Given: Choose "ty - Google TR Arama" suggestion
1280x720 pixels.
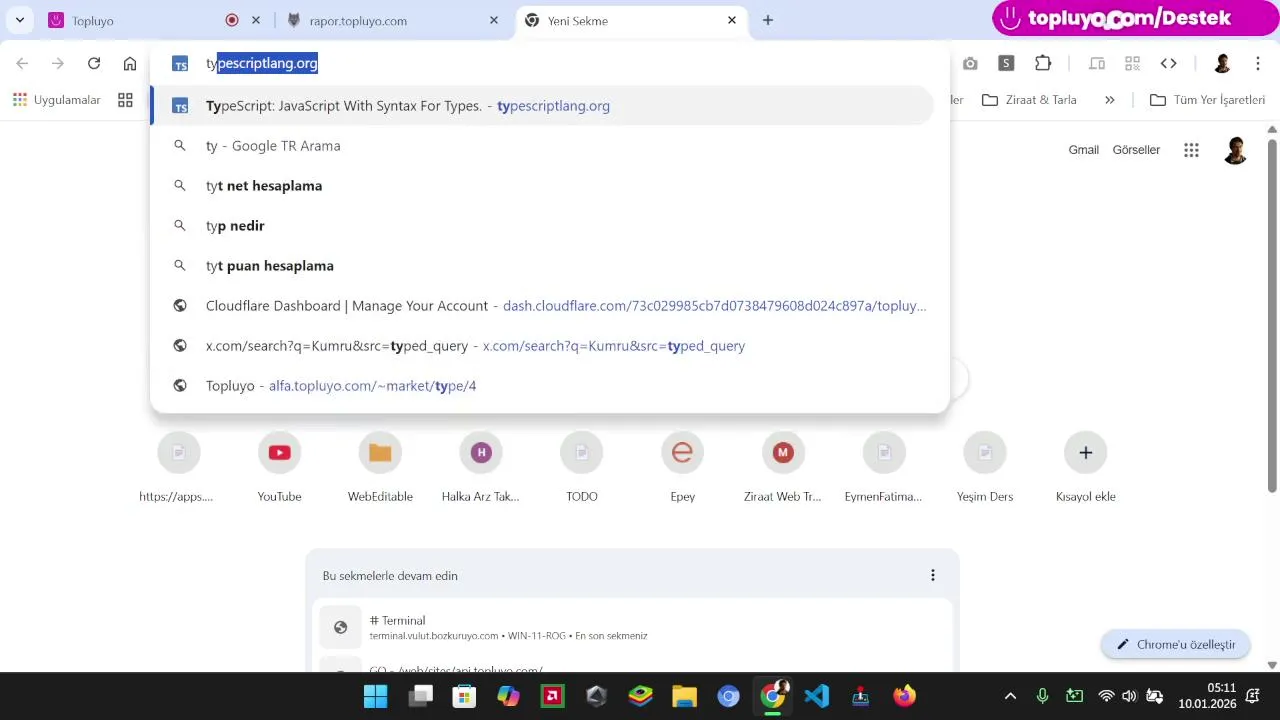Looking at the screenshot, I should [x=543, y=146].
